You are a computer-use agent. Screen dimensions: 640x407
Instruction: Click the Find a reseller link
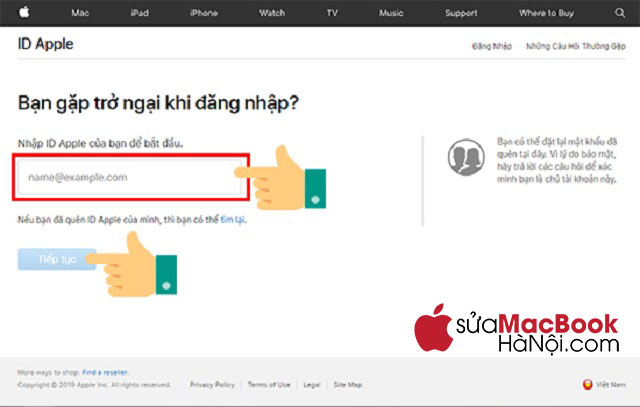[x=105, y=372]
